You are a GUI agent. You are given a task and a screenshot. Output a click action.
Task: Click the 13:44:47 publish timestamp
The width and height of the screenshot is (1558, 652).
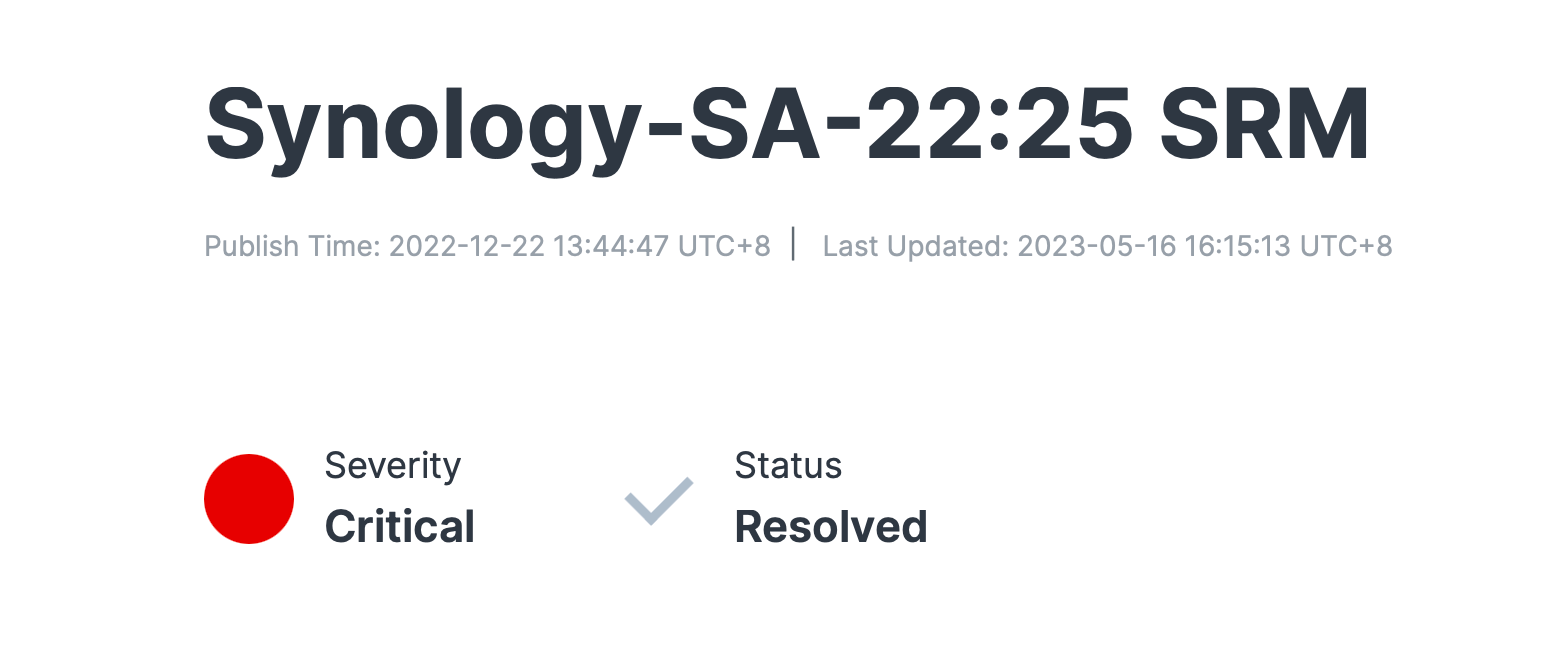click(x=610, y=245)
